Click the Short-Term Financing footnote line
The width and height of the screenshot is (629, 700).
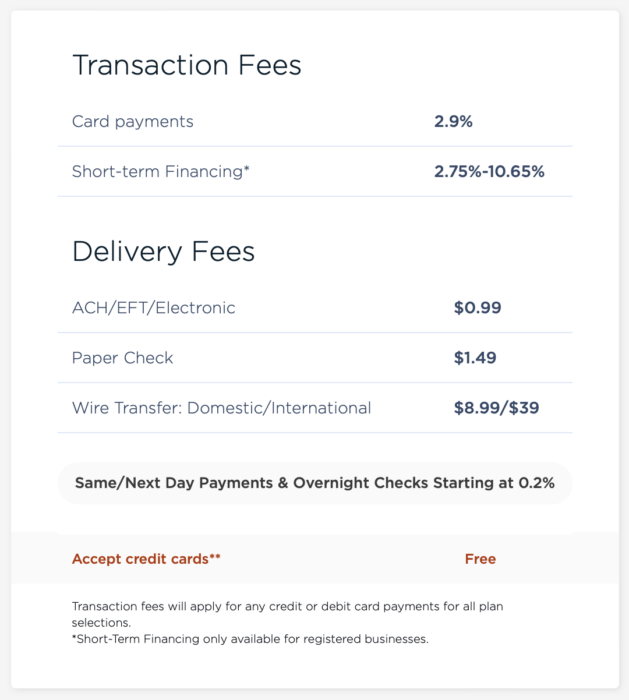coord(250,639)
